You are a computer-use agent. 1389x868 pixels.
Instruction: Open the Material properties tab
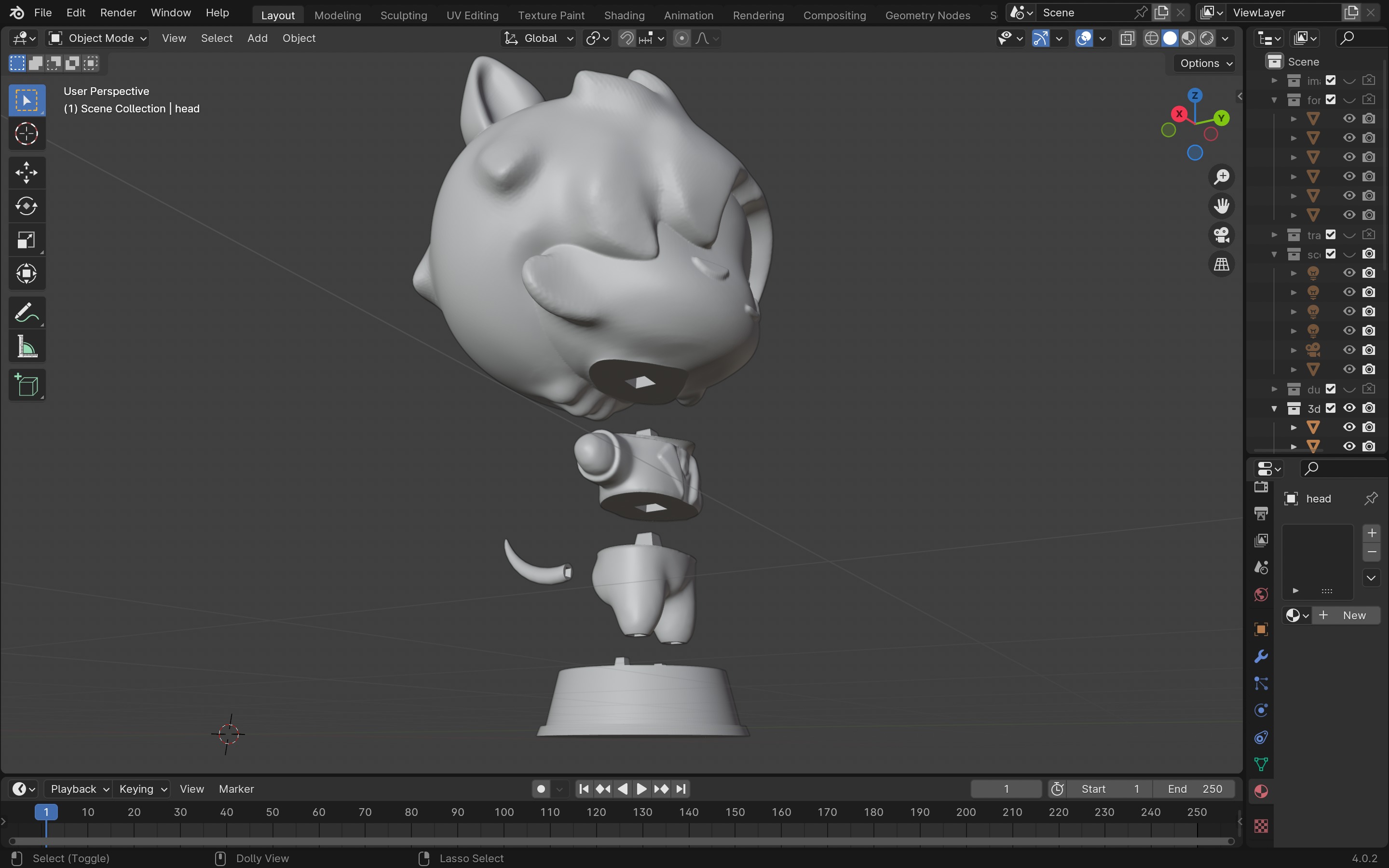pyautogui.click(x=1261, y=792)
